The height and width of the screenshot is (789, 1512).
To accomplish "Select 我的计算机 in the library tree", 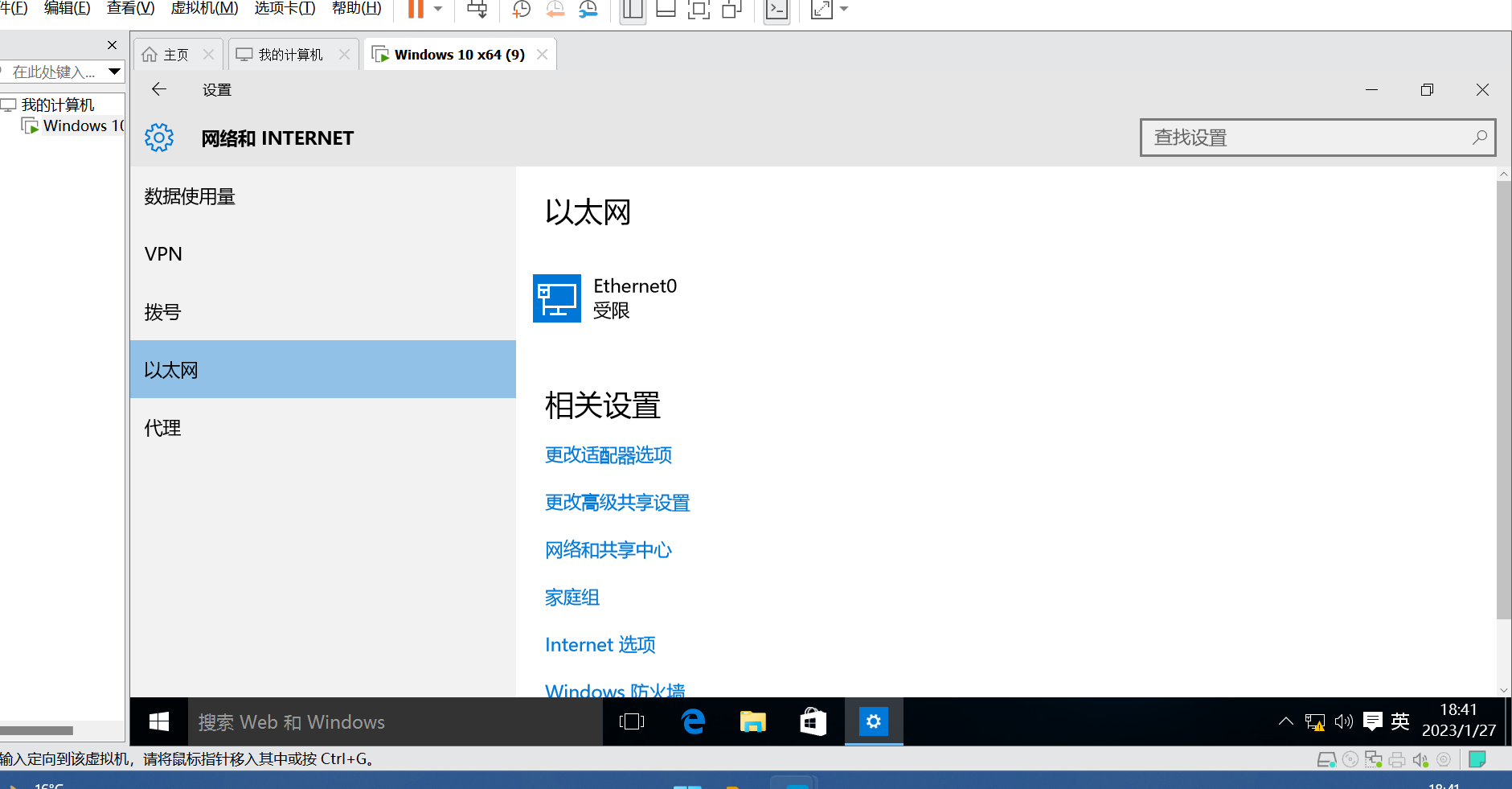I will coord(58,105).
